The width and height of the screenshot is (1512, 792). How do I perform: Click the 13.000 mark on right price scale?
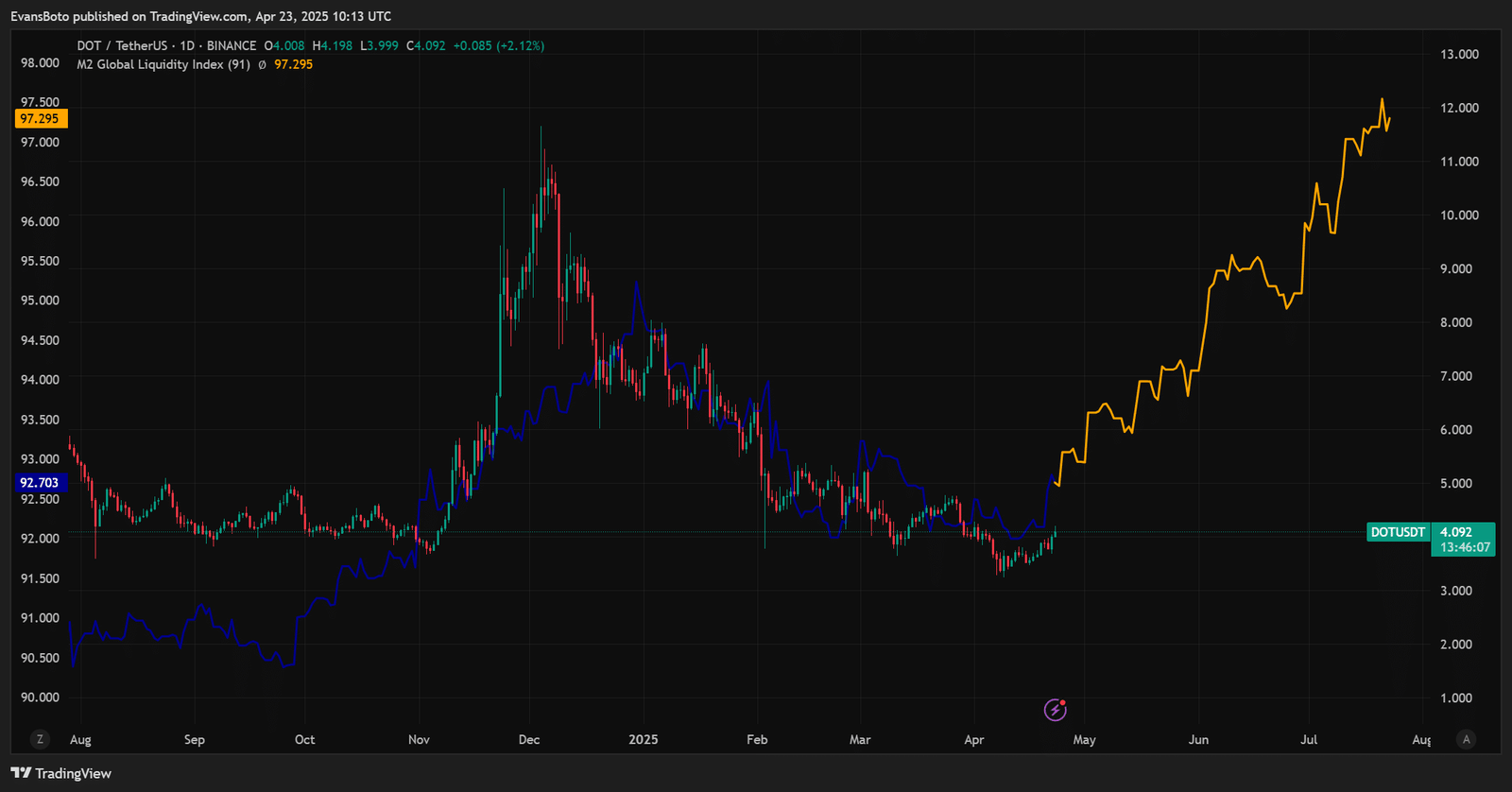point(1459,54)
